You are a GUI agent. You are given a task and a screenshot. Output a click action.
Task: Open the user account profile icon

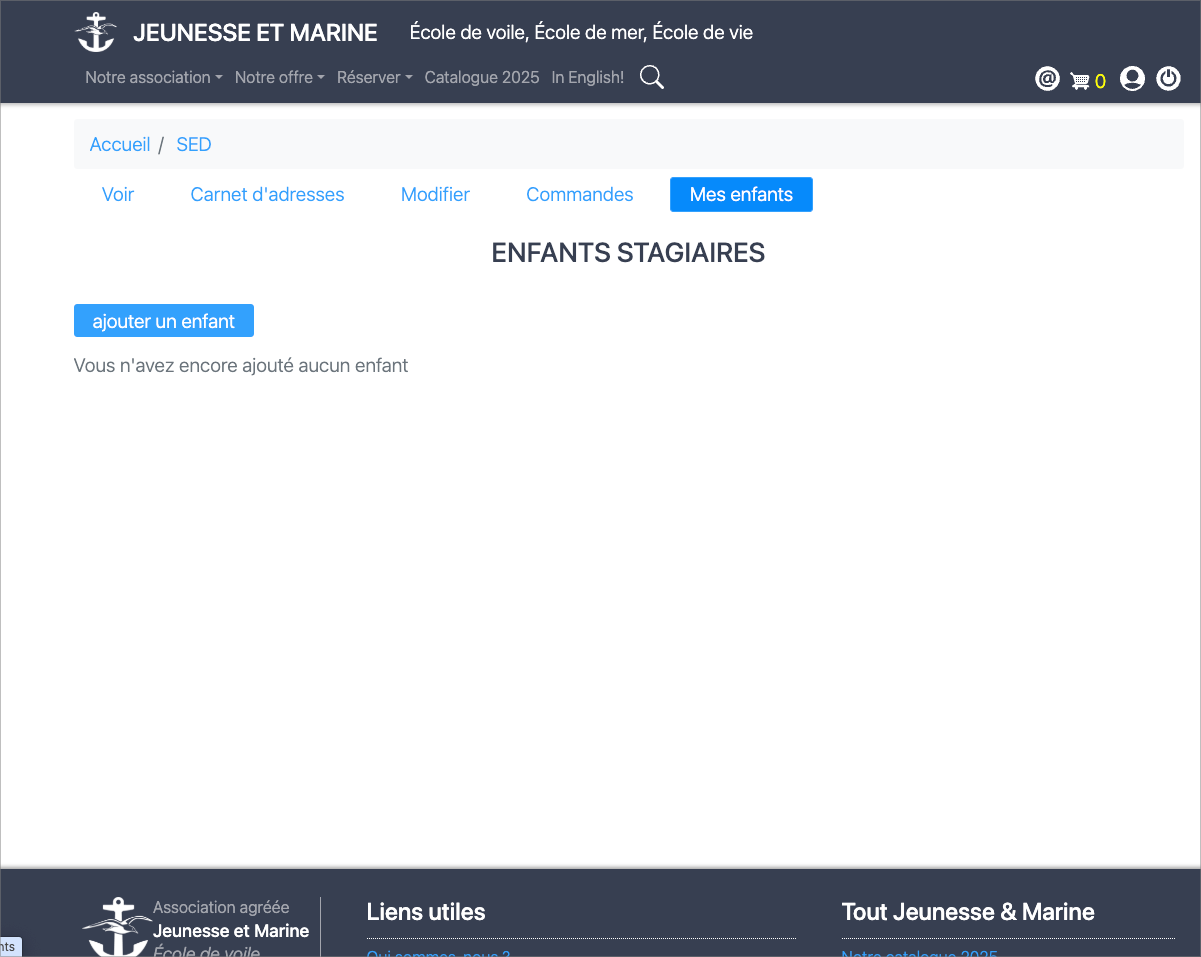tap(1132, 79)
